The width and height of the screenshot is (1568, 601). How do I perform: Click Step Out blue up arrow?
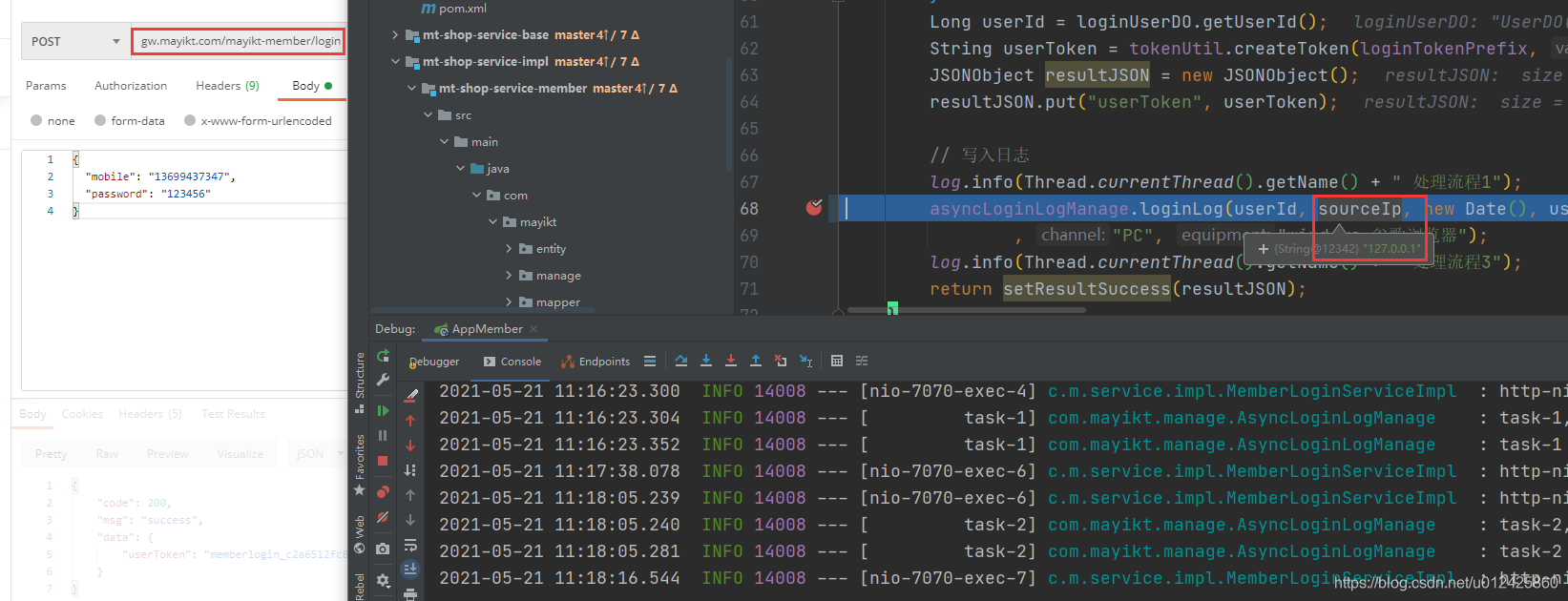[756, 361]
